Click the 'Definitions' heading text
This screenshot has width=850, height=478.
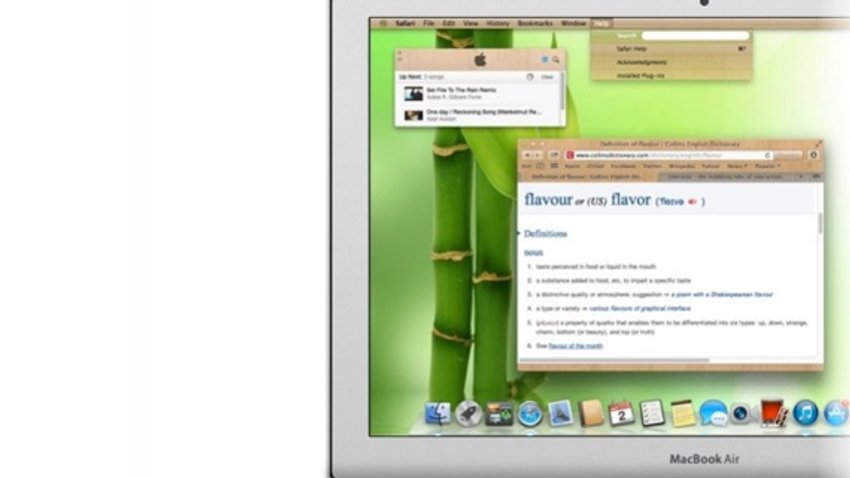pyautogui.click(x=545, y=234)
